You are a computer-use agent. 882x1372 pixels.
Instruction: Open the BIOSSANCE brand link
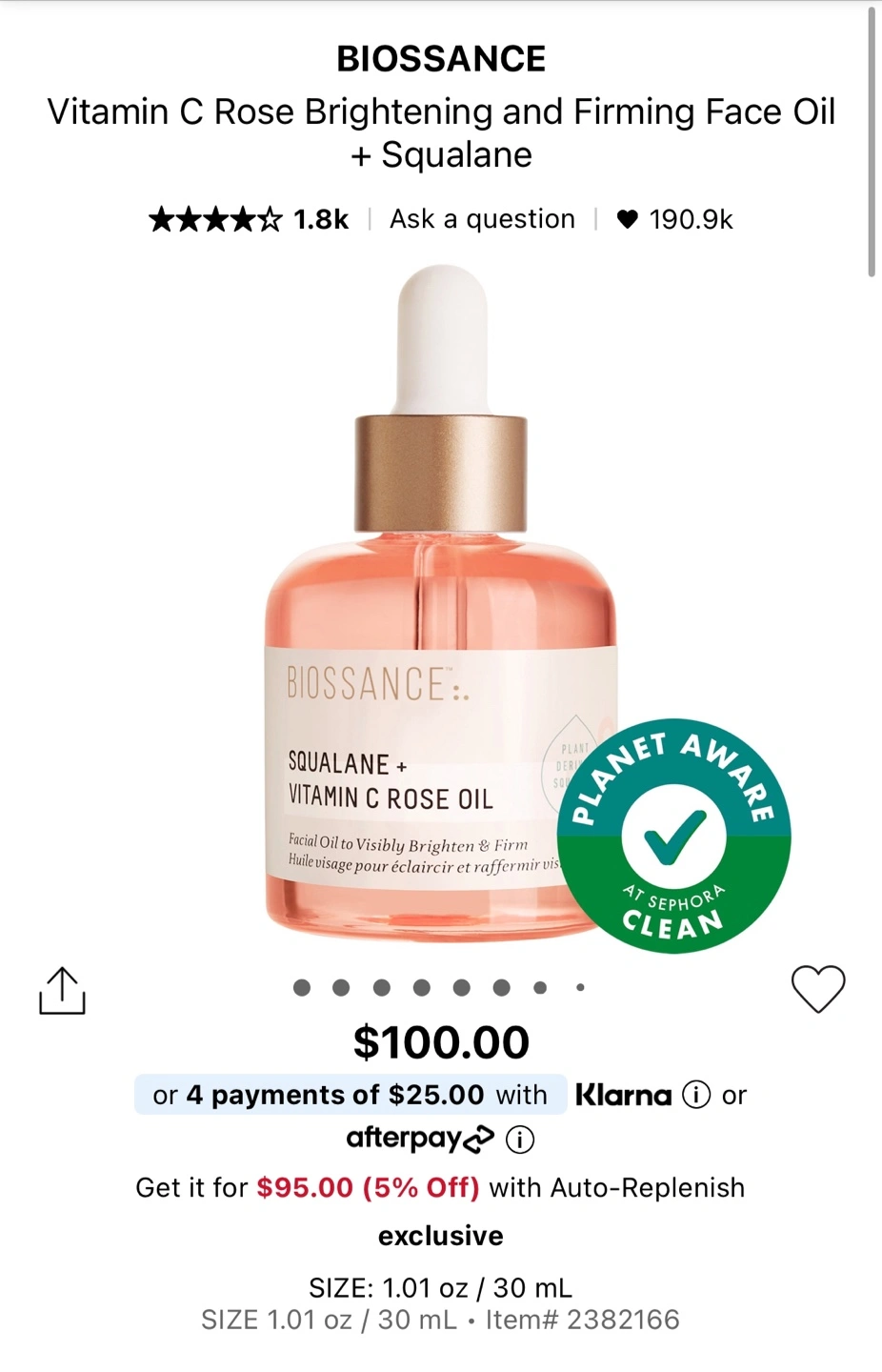tap(441, 59)
